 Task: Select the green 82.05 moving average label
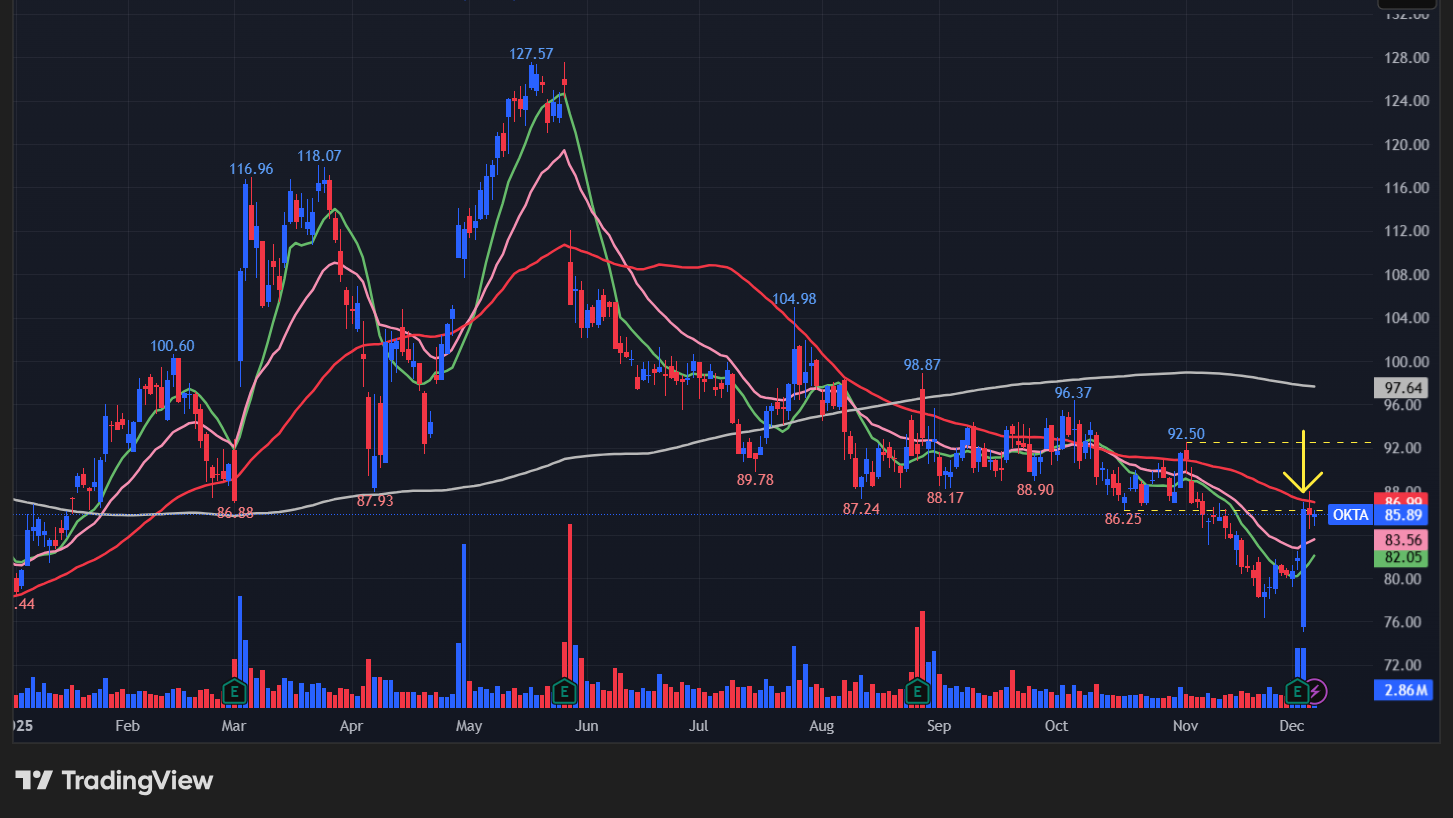1402,557
